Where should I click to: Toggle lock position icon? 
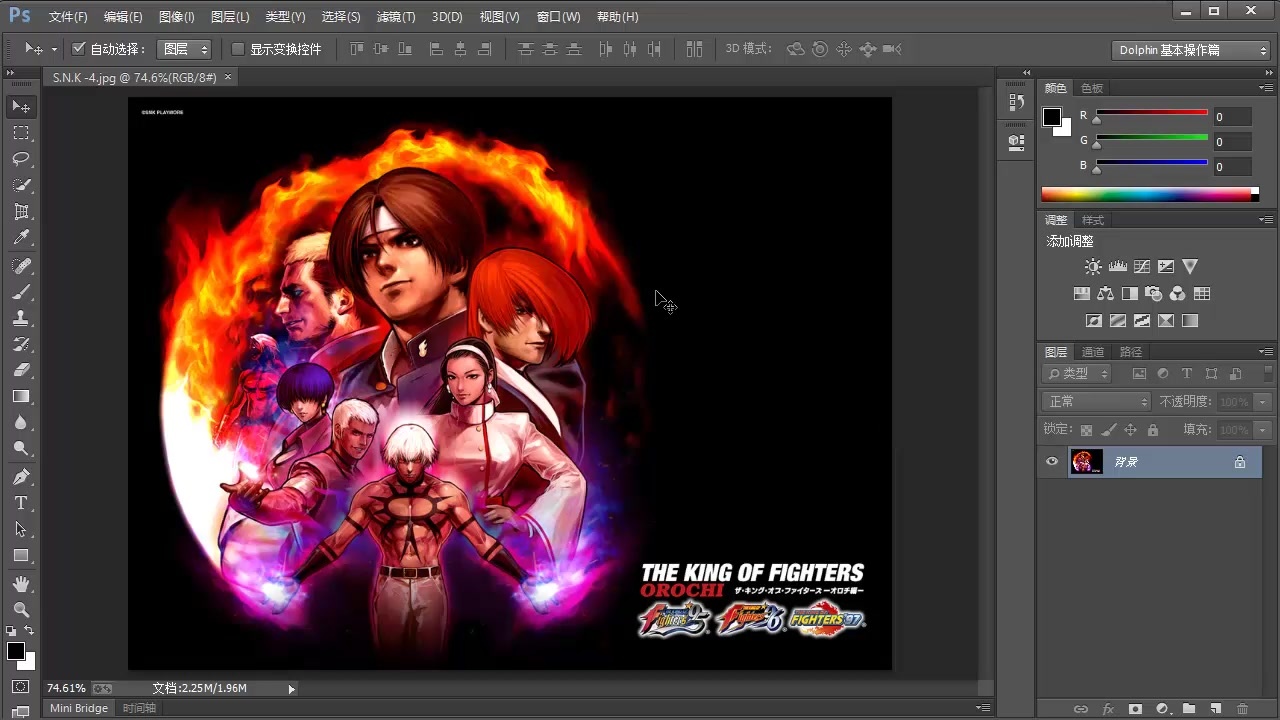tap(1130, 430)
